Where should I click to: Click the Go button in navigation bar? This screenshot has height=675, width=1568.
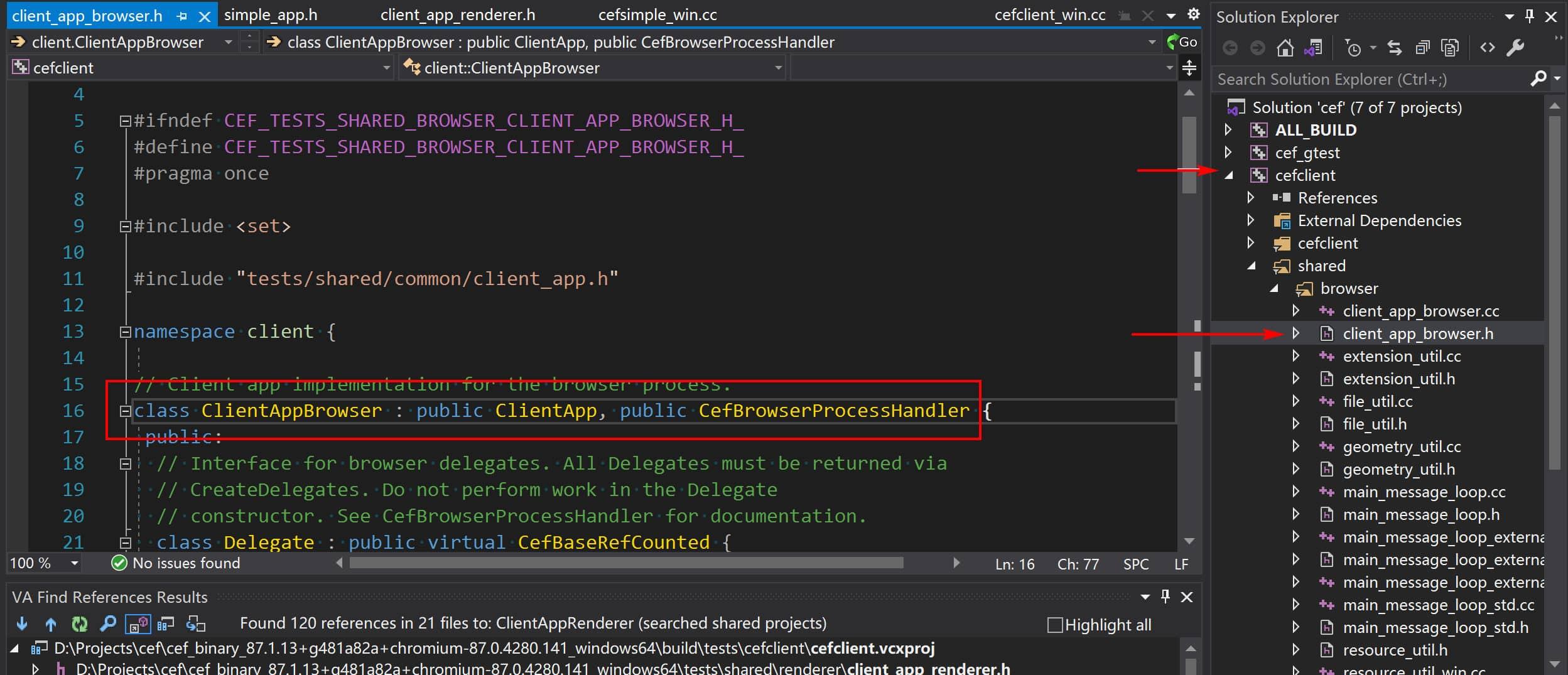(x=1182, y=42)
